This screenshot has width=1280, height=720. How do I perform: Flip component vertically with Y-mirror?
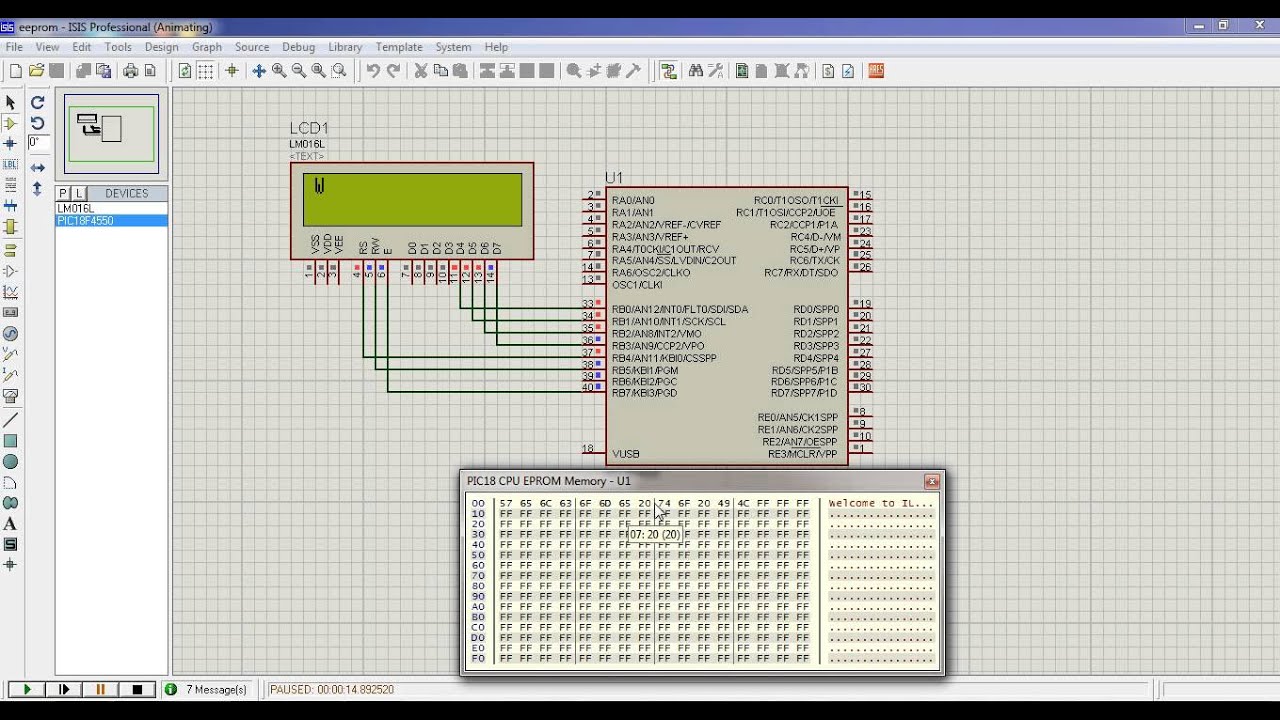pyautogui.click(x=37, y=188)
